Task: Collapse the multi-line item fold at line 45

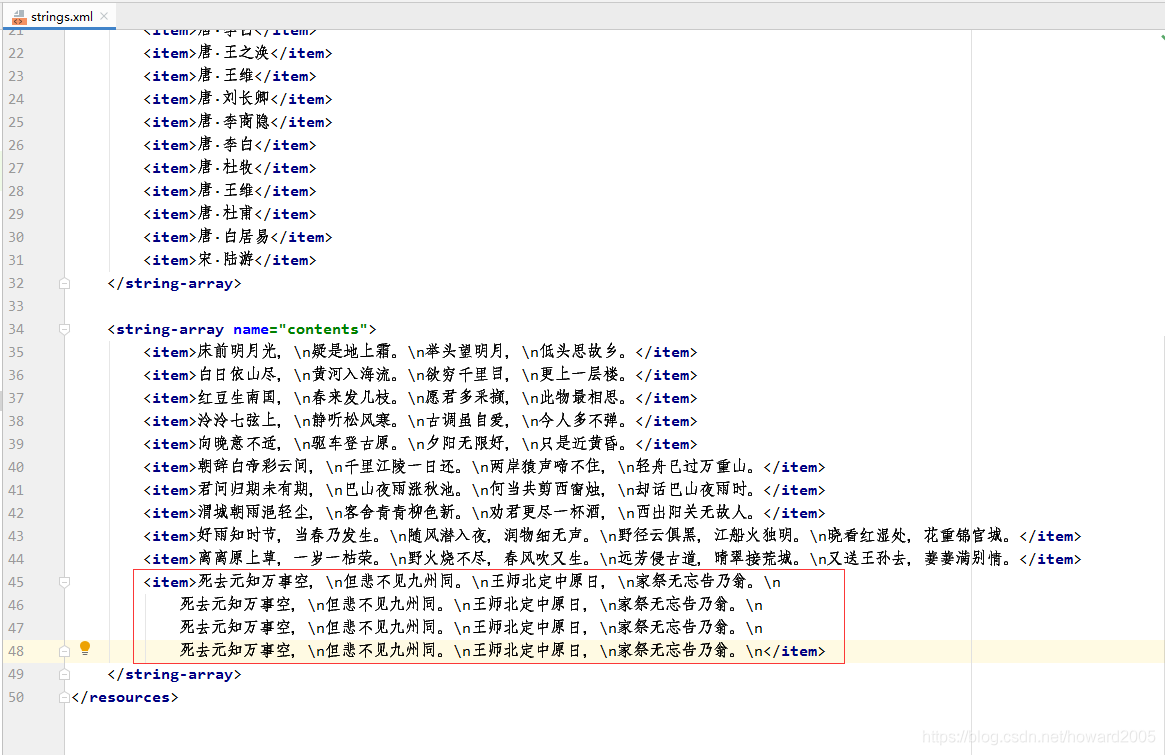Action: [x=65, y=582]
